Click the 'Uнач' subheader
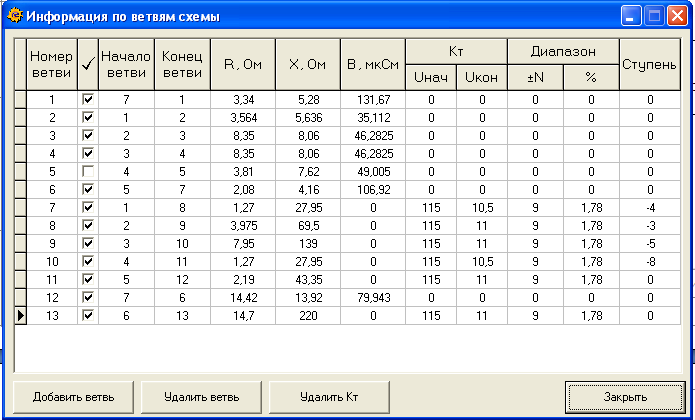695x420 pixels. 431,78
